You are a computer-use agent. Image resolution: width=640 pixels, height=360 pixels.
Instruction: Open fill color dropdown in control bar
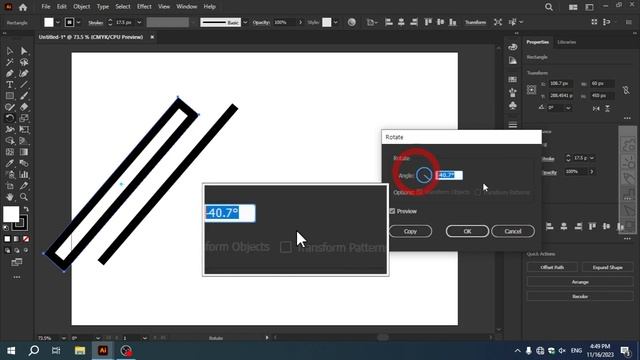(58, 22)
